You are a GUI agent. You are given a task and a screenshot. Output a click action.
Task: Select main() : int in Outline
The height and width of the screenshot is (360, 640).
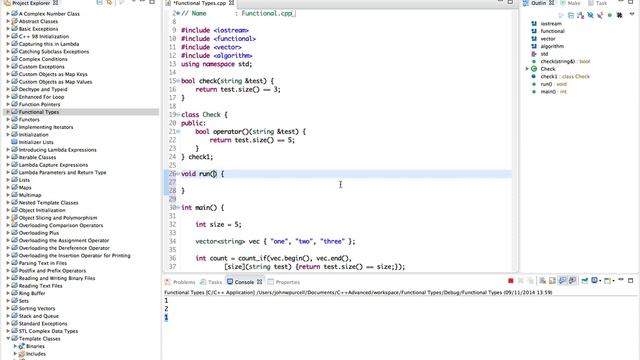(x=553, y=91)
